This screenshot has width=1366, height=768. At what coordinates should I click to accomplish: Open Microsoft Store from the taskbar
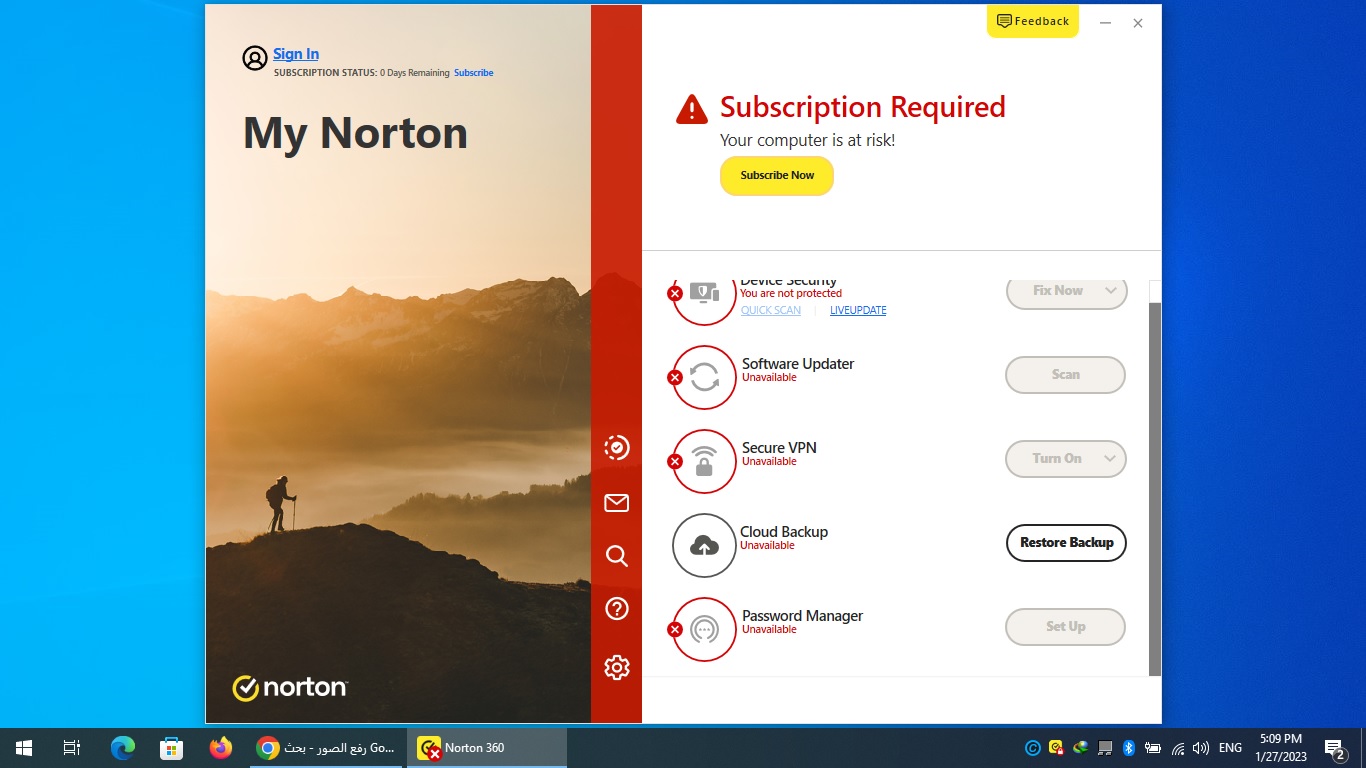(171, 748)
